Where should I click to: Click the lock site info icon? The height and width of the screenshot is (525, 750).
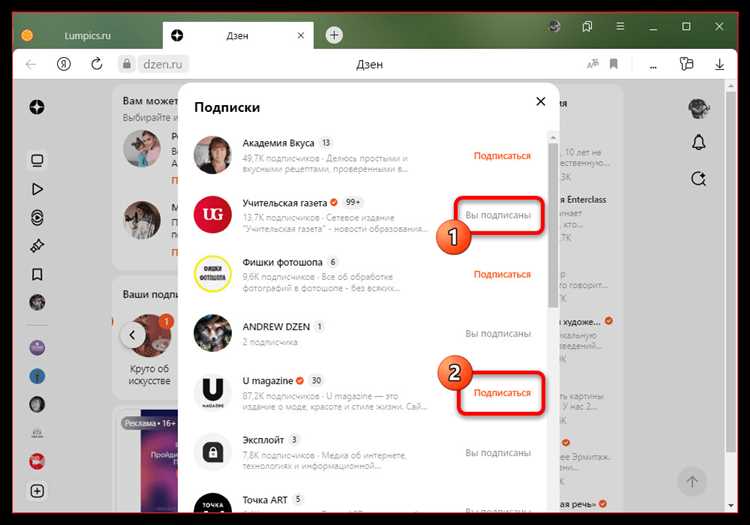[x=127, y=64]
